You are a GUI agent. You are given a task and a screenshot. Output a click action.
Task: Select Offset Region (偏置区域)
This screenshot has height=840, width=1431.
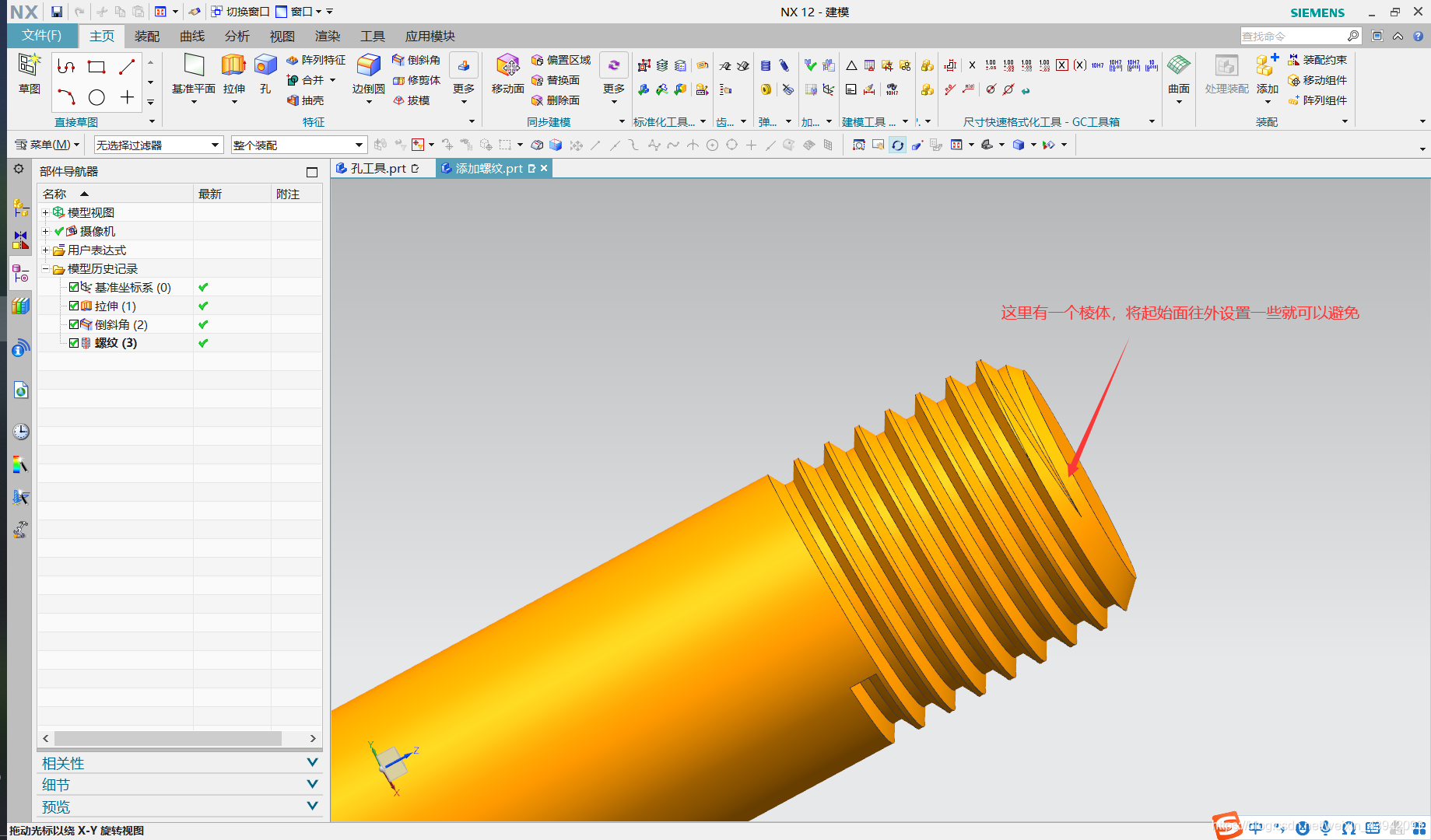(x=561, y=60)
